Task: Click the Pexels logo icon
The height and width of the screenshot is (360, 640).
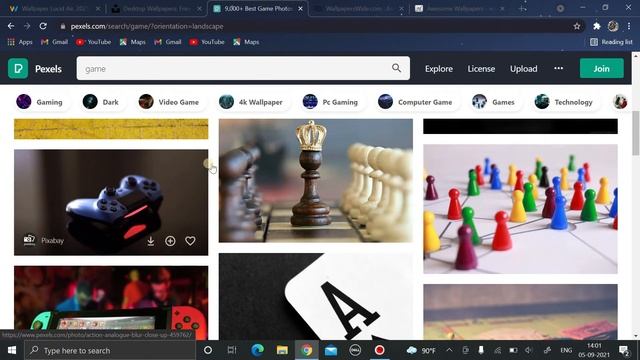Action: point(18,68)
